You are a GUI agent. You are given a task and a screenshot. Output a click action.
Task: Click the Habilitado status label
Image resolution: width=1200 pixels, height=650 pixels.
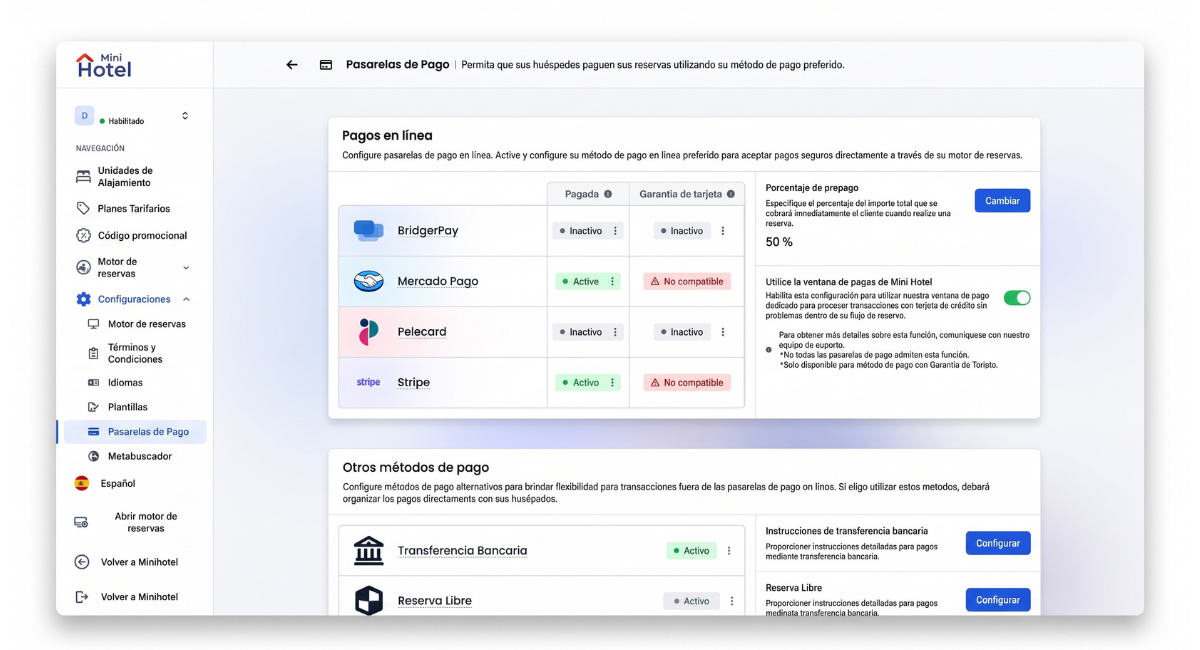[126, 121]
